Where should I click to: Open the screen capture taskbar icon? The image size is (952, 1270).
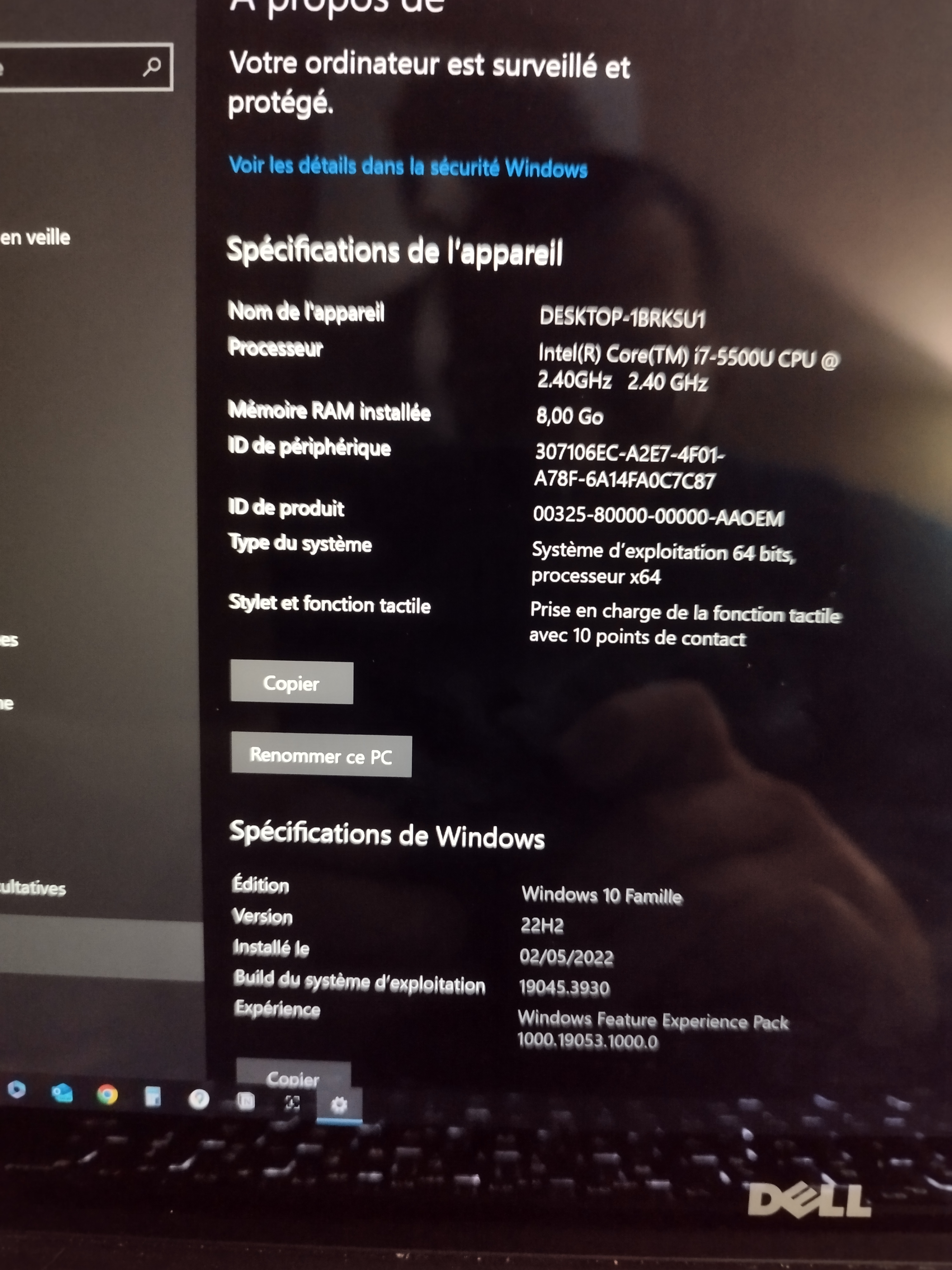point(292,1102)
